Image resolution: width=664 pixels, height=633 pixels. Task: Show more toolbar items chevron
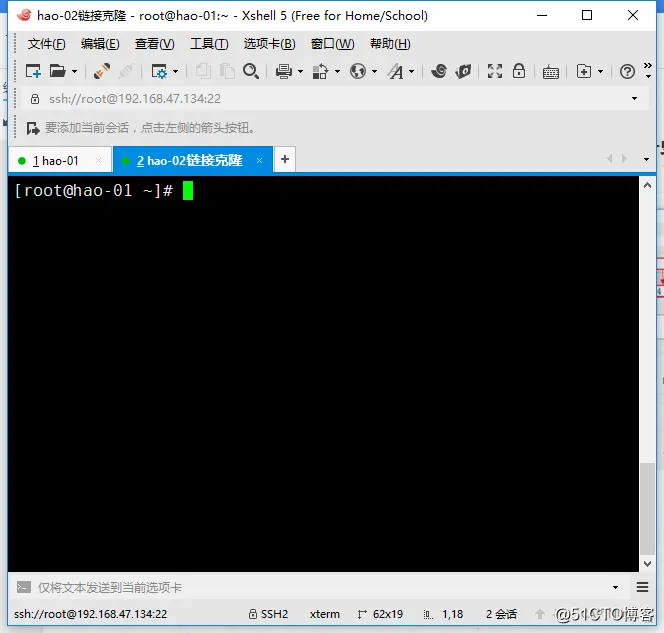pos(647,66)
